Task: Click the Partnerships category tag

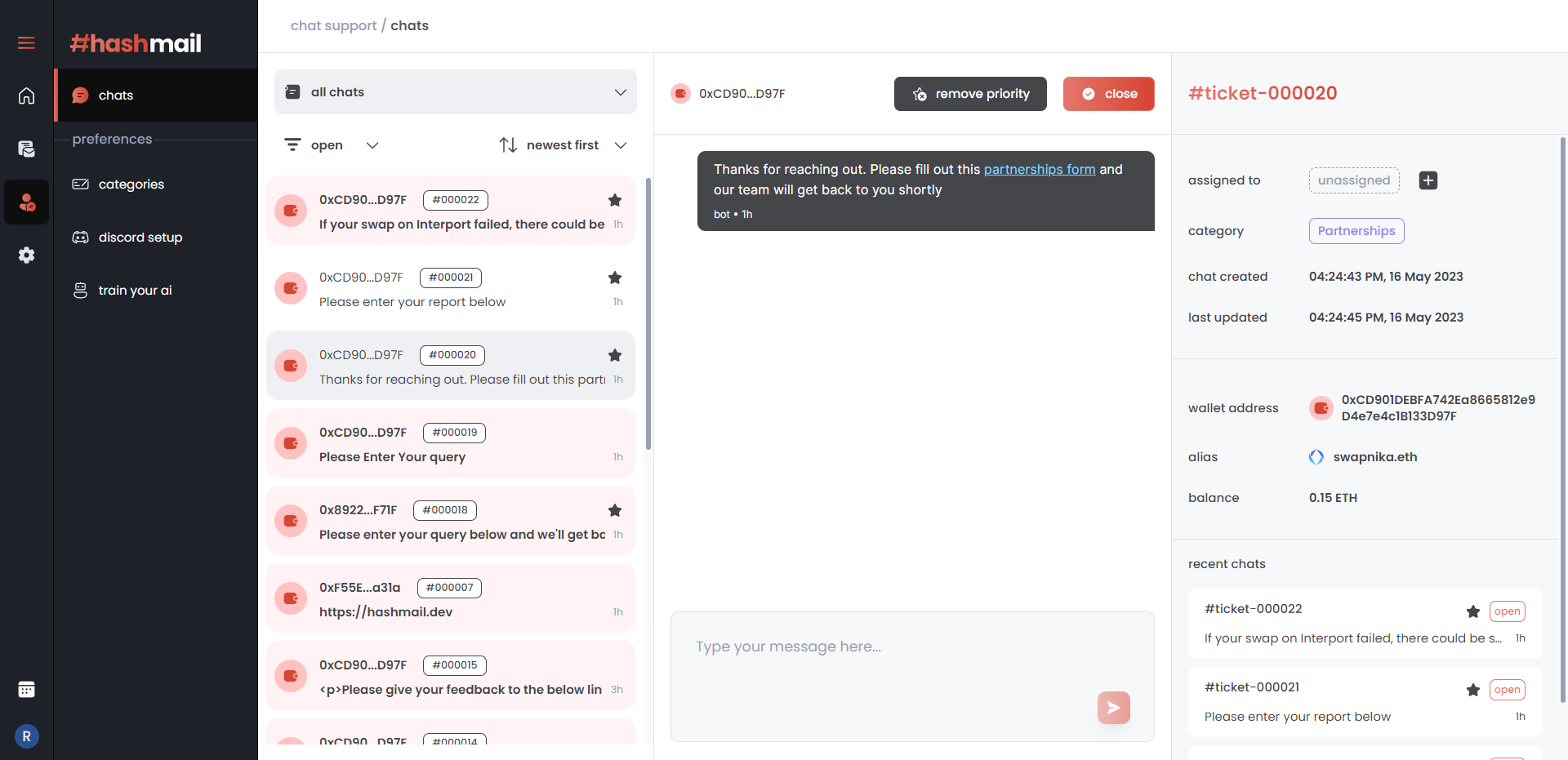Action: tap(1356, 231)
